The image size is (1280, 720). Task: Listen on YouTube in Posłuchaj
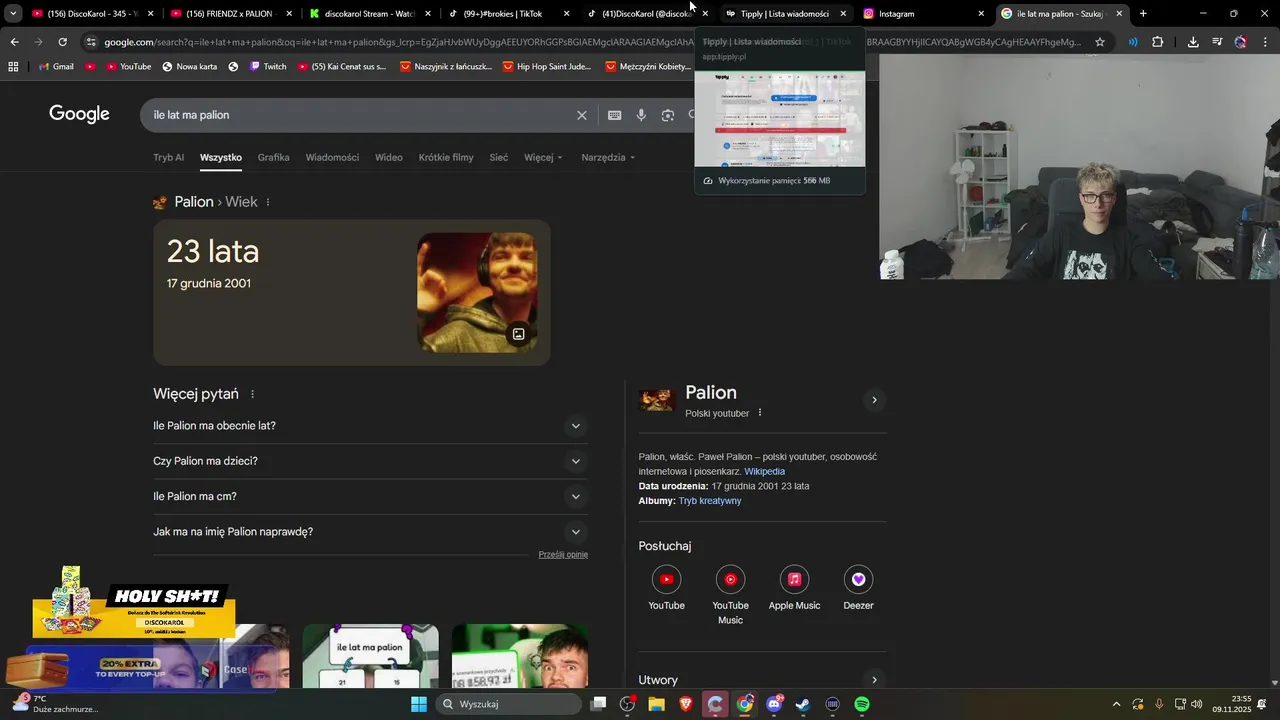point(666,588)
